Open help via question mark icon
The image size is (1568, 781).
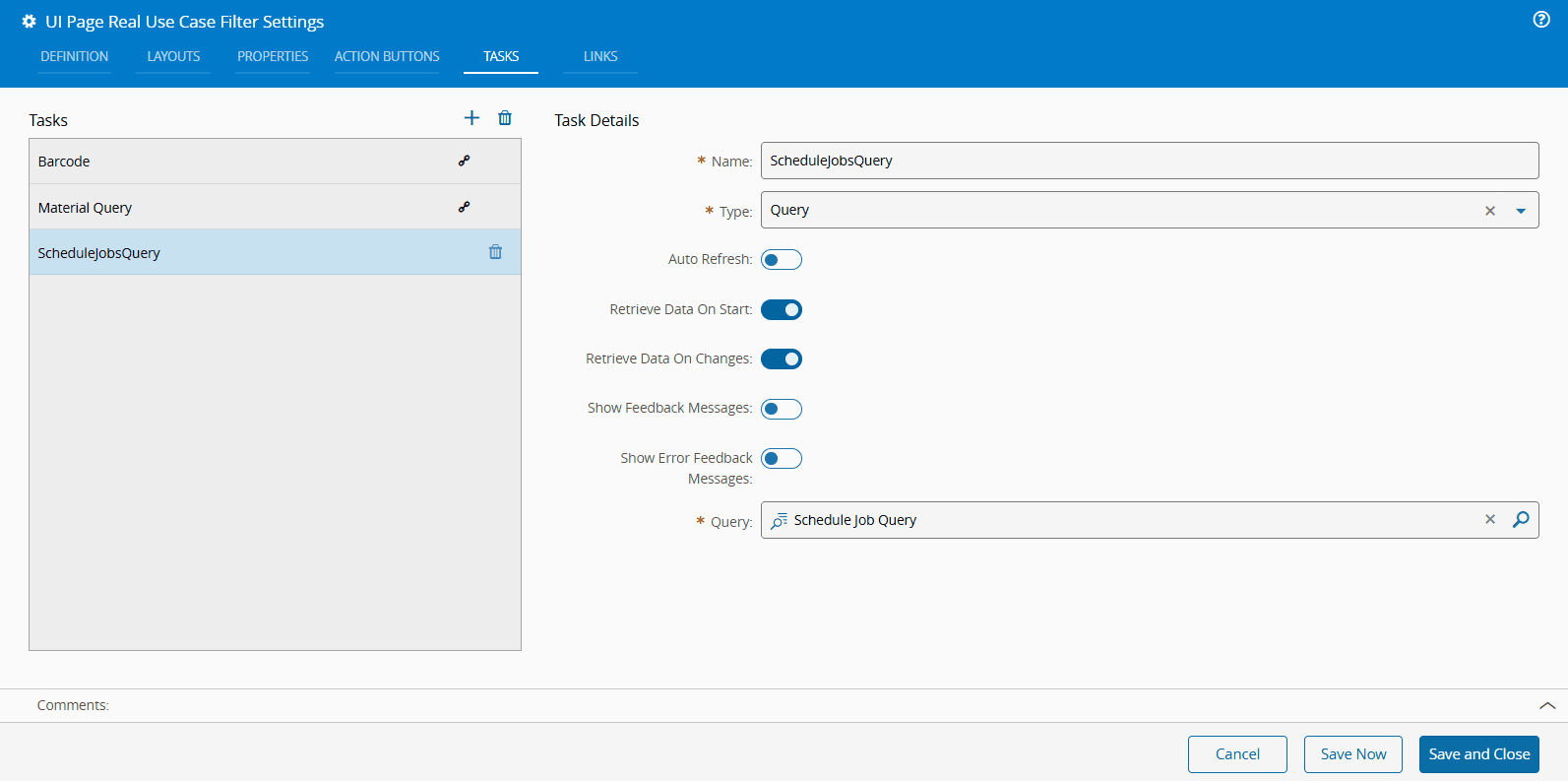coord(1541,20)
